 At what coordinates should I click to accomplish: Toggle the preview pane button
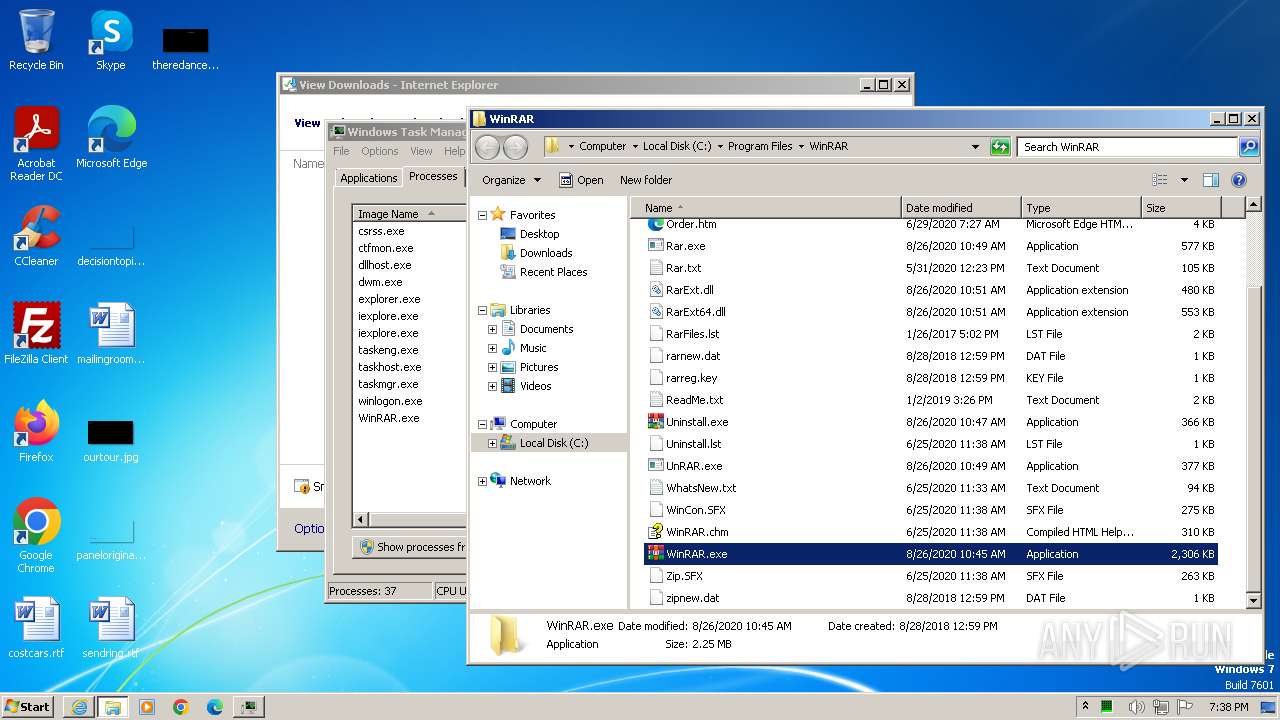click(x=1211, y=180)
